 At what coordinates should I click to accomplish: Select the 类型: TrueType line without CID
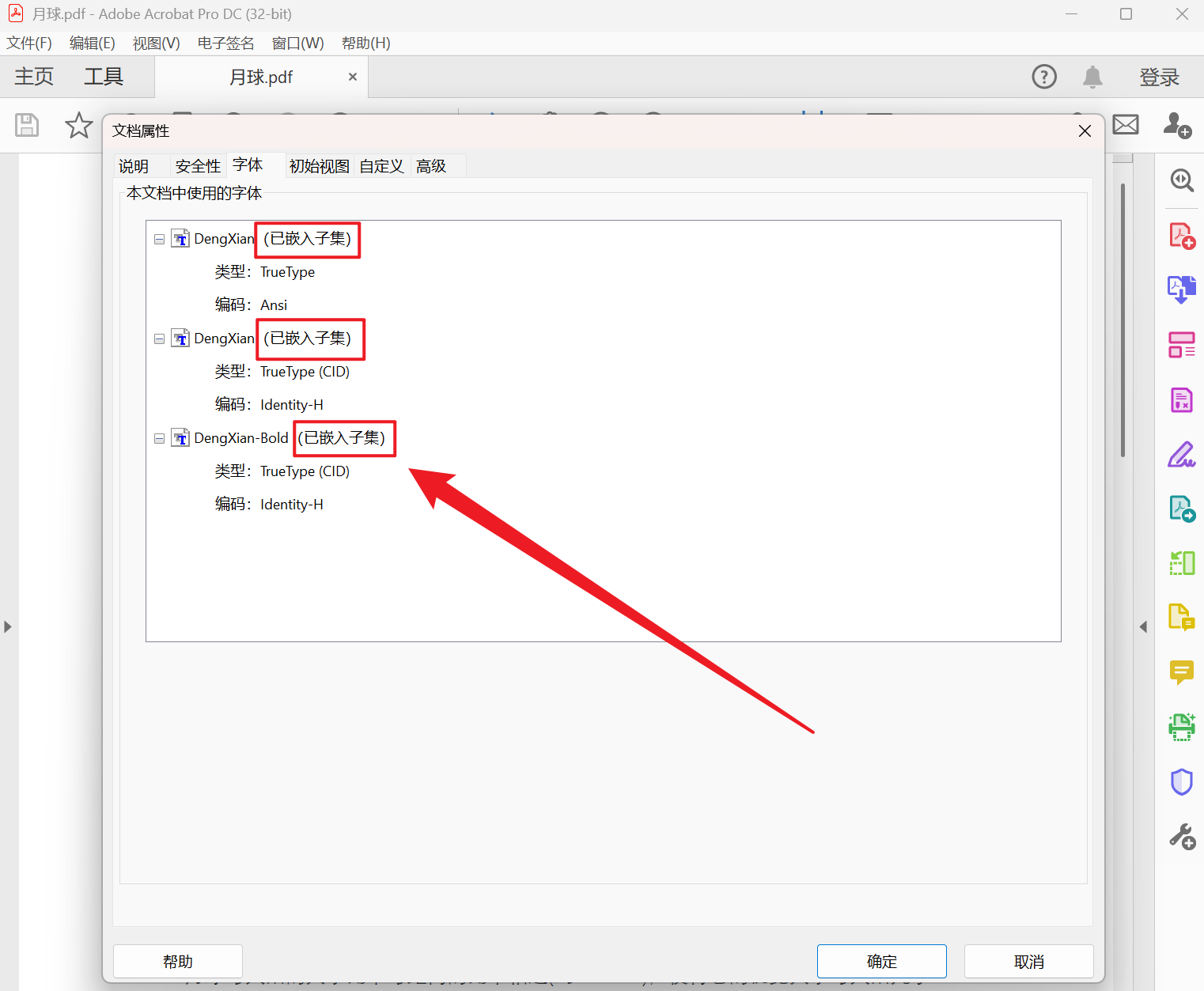[265, 272]
